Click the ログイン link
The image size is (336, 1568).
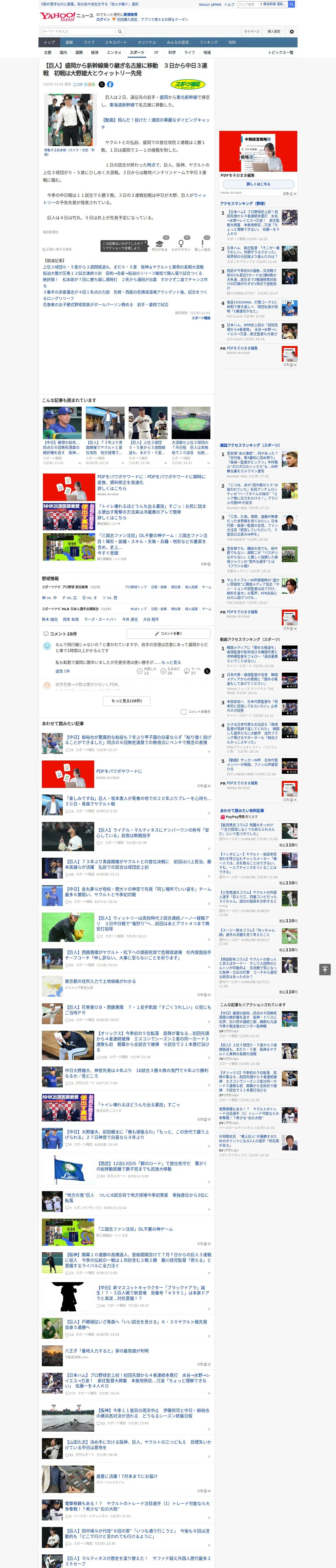pyautogui.click(x=103, y=20)
